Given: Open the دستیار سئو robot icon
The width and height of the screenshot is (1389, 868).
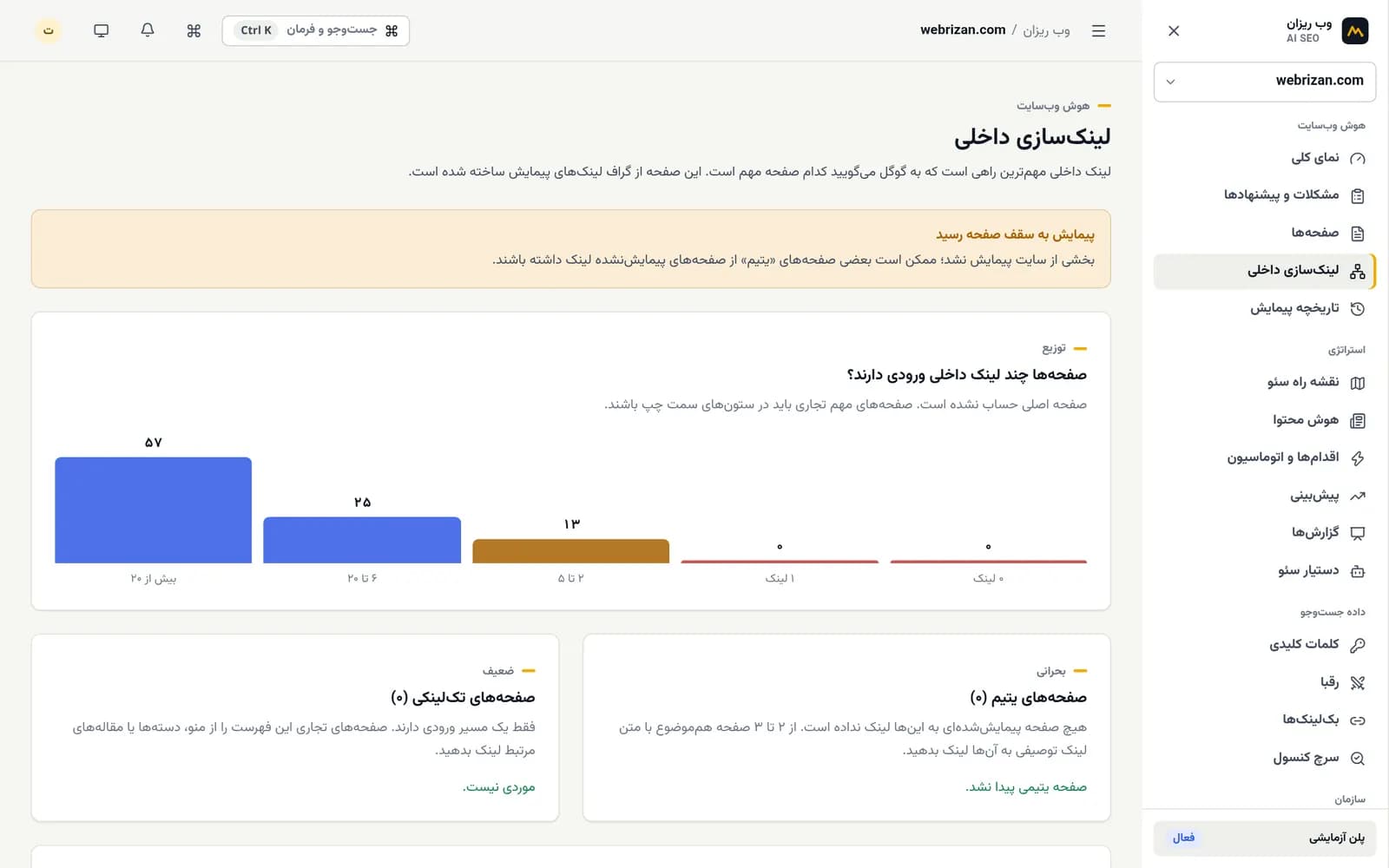Looking at the screenshot, I should (x=1358, y=571).
